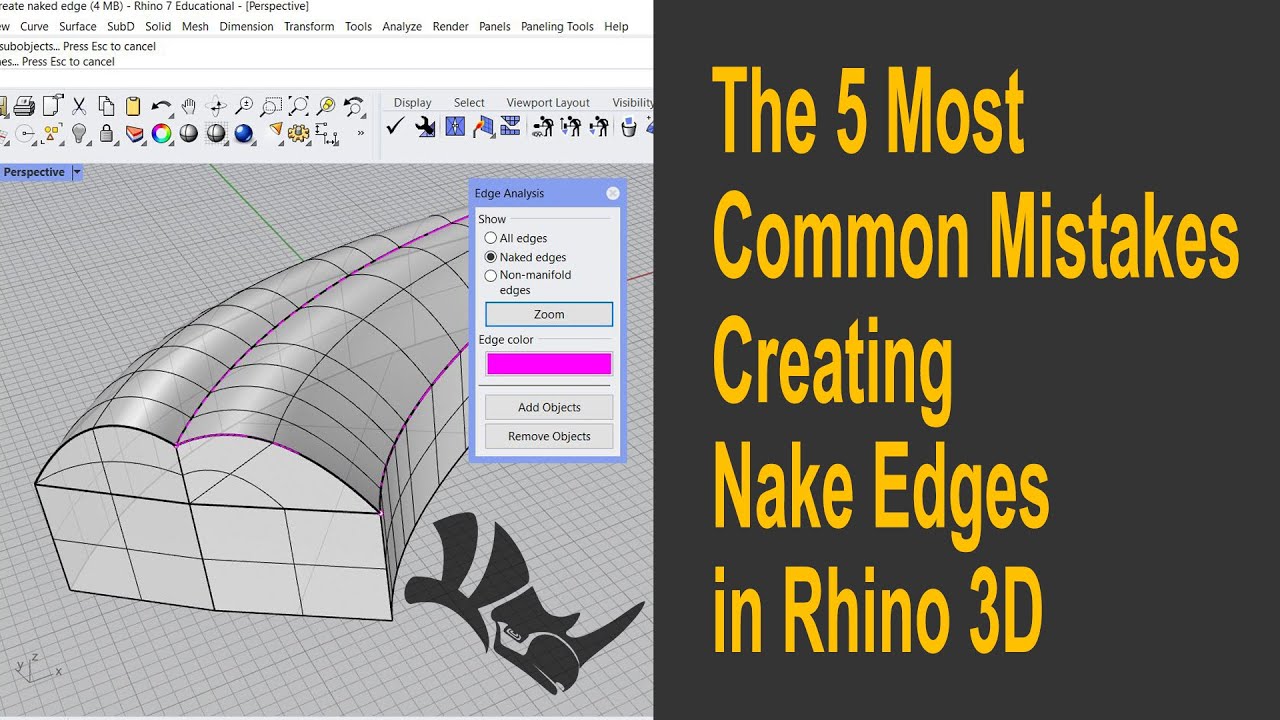
Task: Open the Surface menu
Action: [x=78, y=26]
